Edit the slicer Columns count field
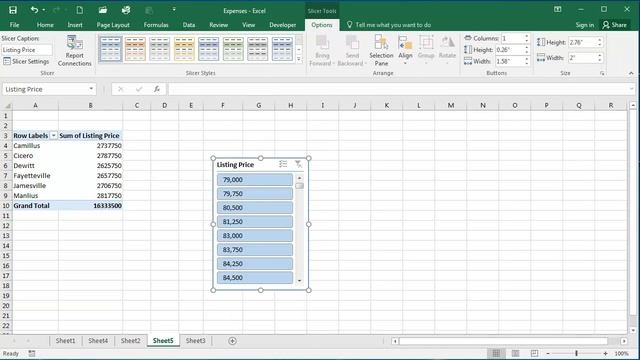 click(x=512, y=38)
